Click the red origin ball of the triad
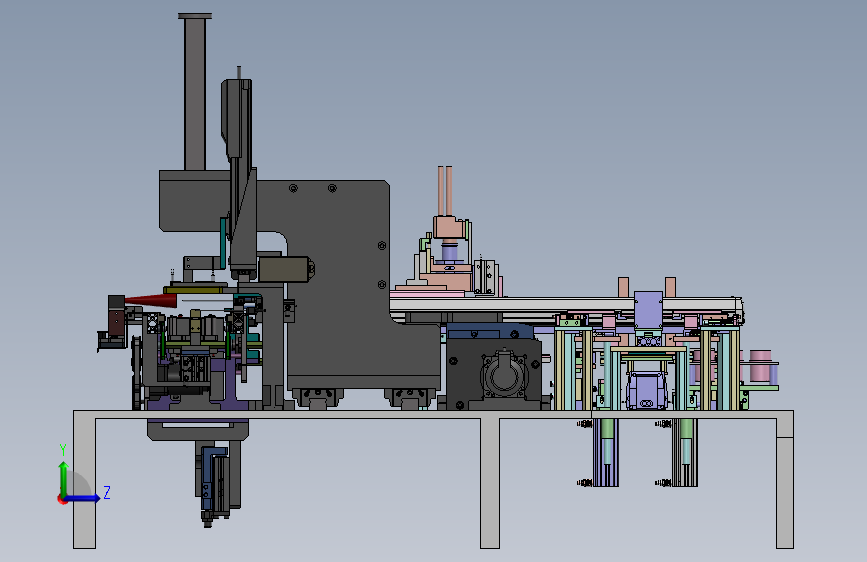 tap(62, 499)
